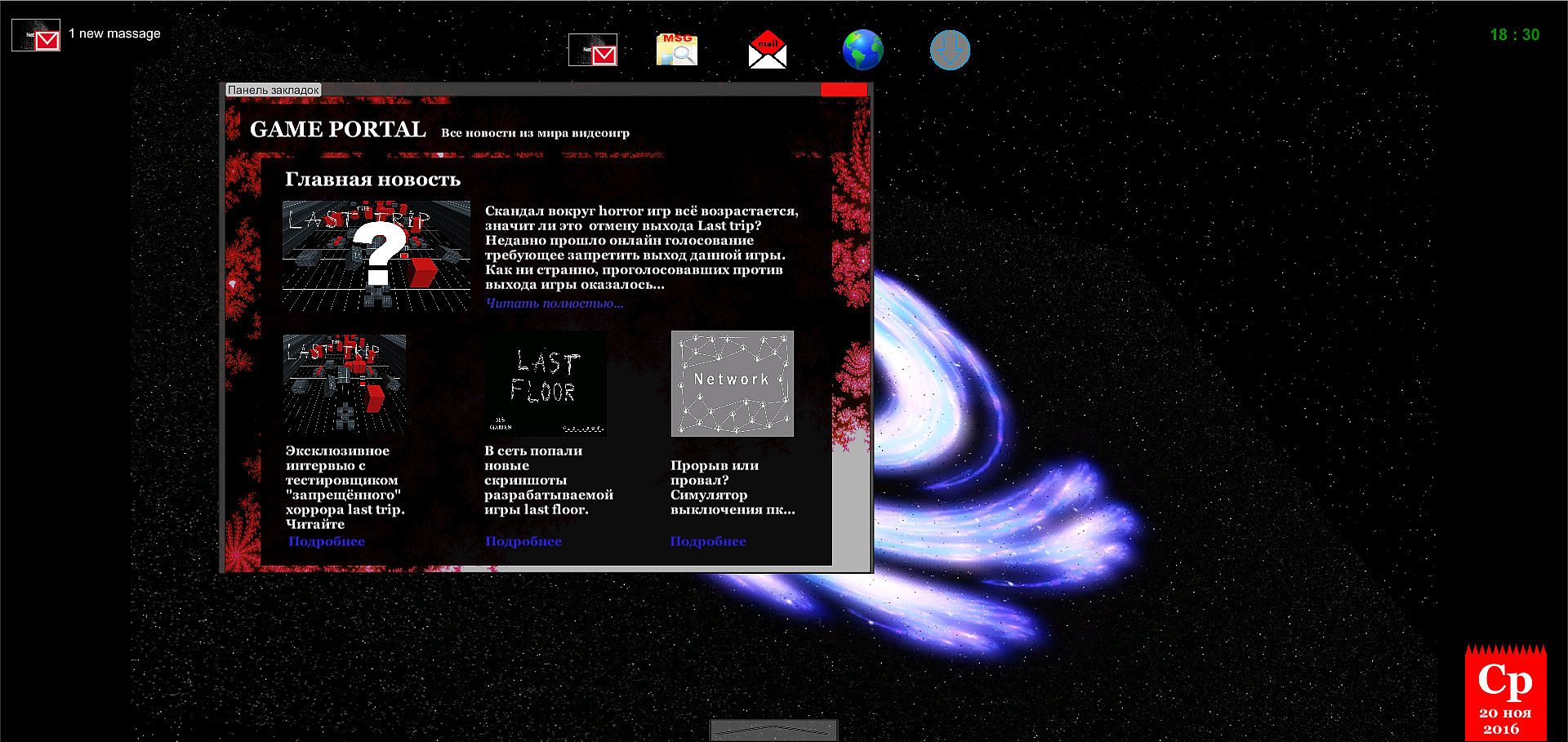Open the Net mail icon in the top dock

[x=593, y=50]
